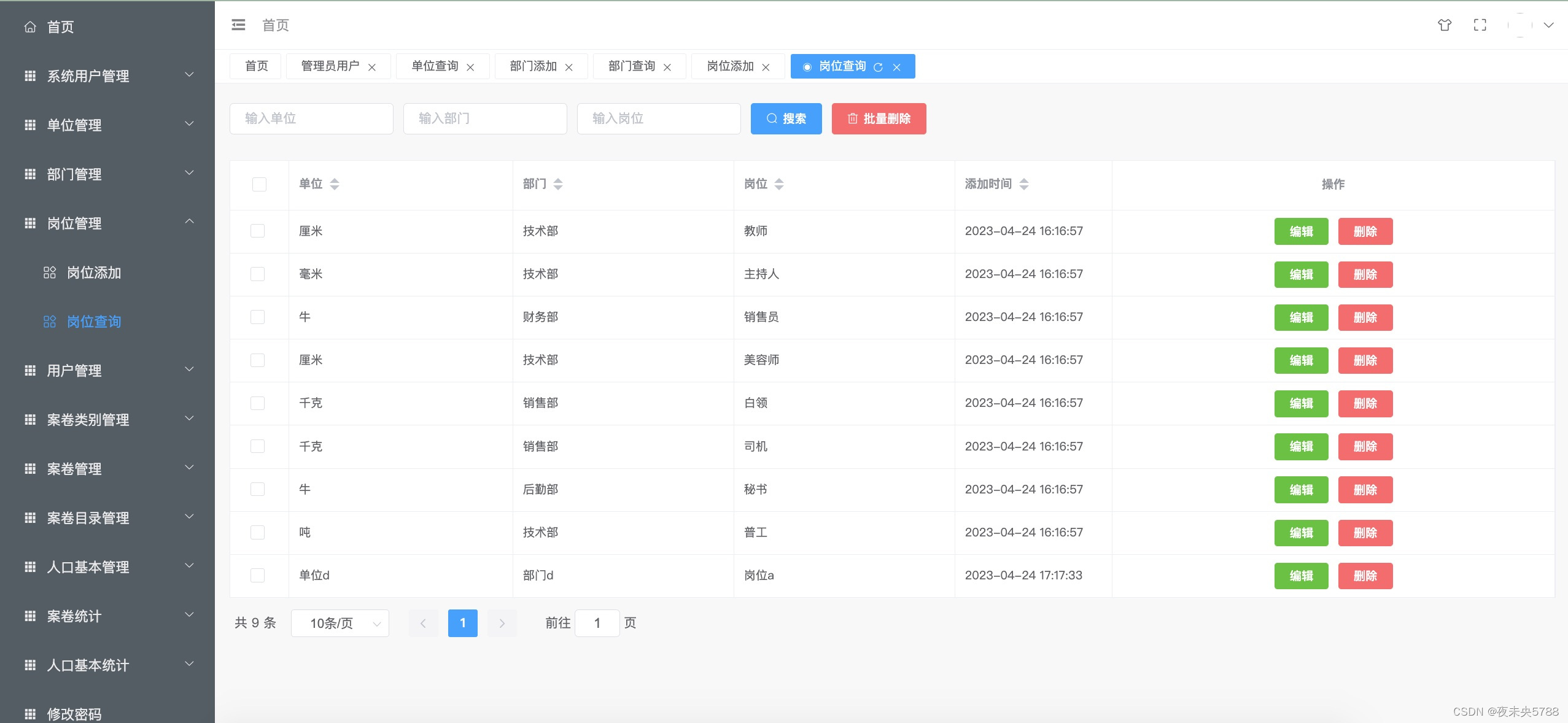
Task: Toggle fullscreen mode icon
Action: tap(1480, 25)
